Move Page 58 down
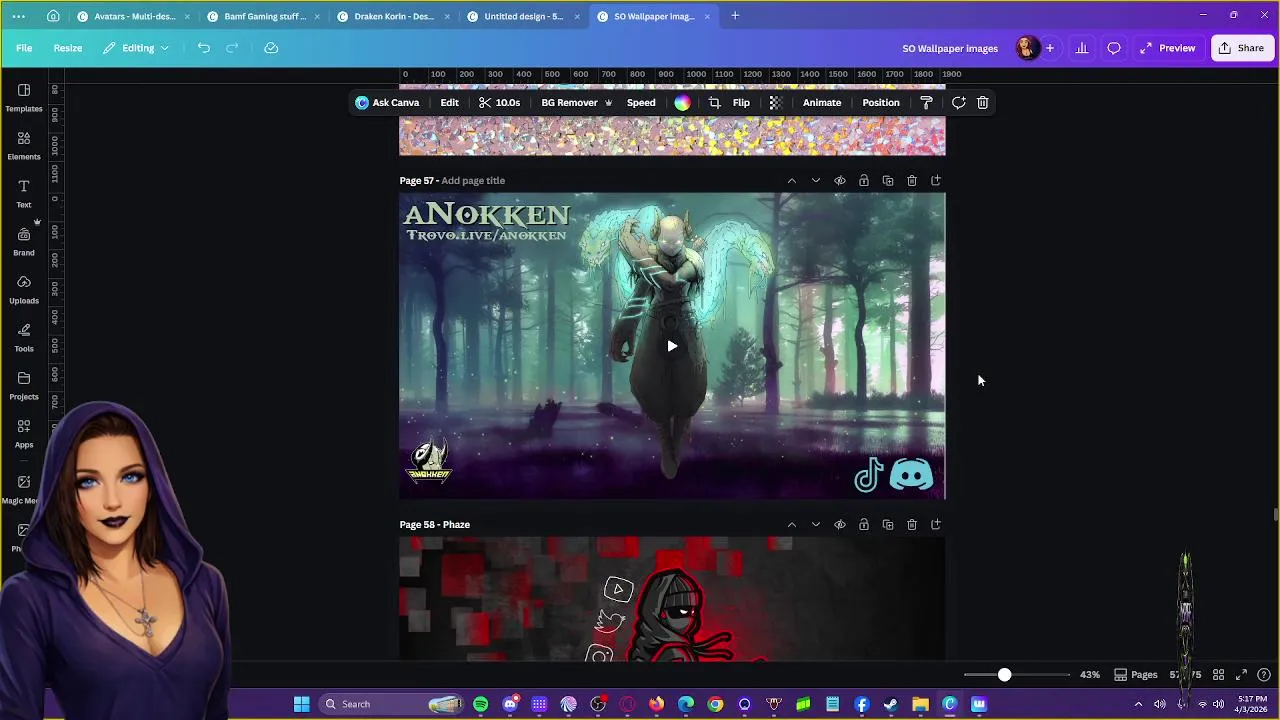Screen dimensions: 1280x720 pyautogui.click(x=816, y=525)
